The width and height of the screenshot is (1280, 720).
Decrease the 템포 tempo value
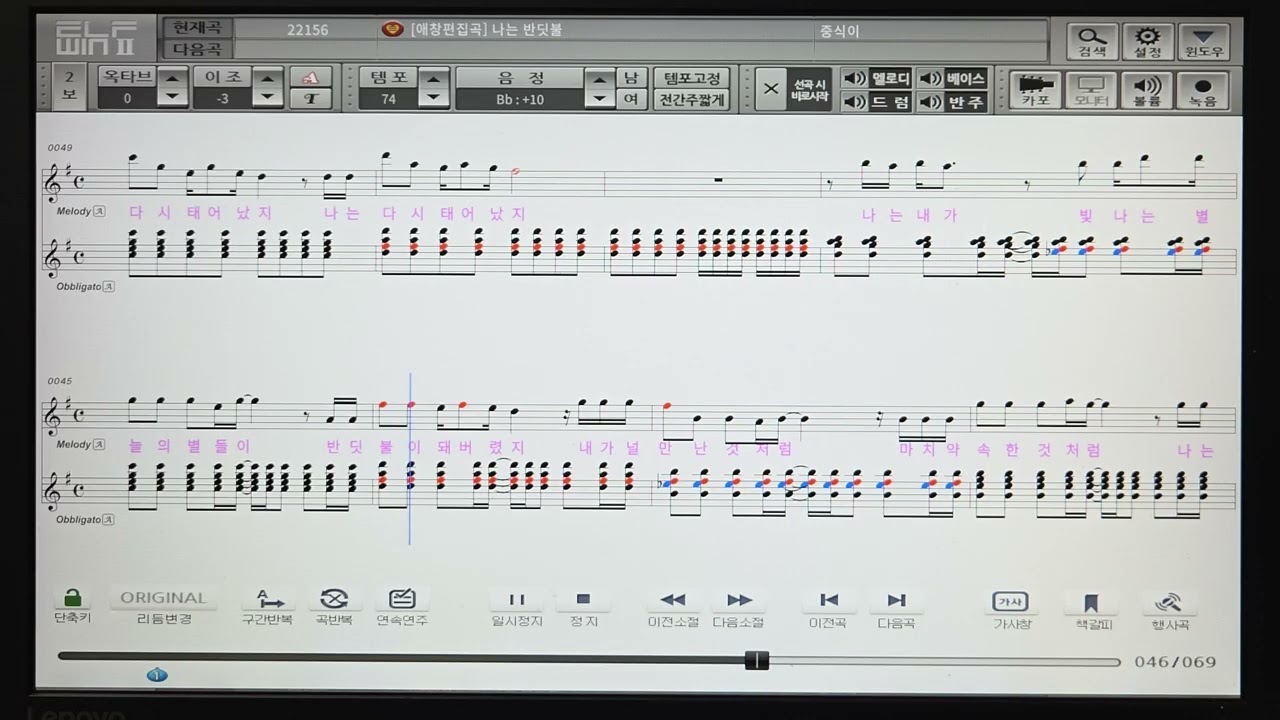click(x=433, y=98)
